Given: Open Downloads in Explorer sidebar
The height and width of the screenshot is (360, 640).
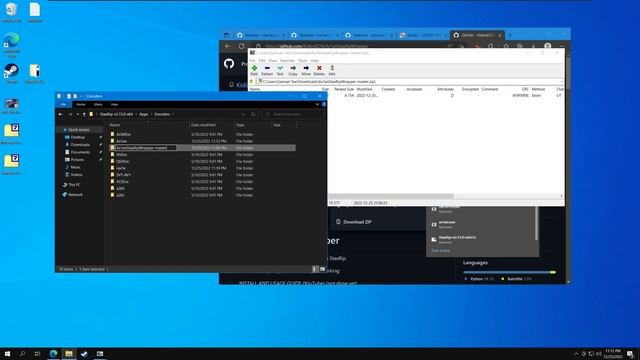Looking at the screenshot, I should pyautogui.click(x=80, y=144).
